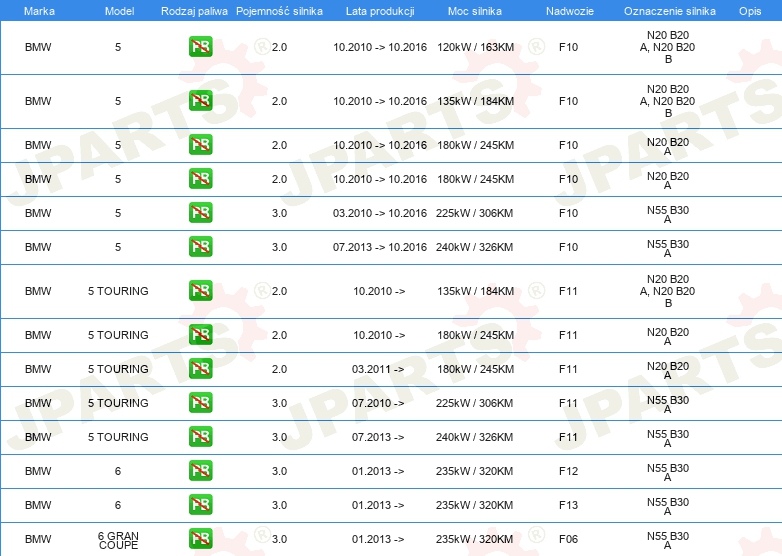The width and height of the screenshot is (782, 556).
Task: Click the fuel icon in the 5 TOURING 07.2010 row
Action: [200, 403]
